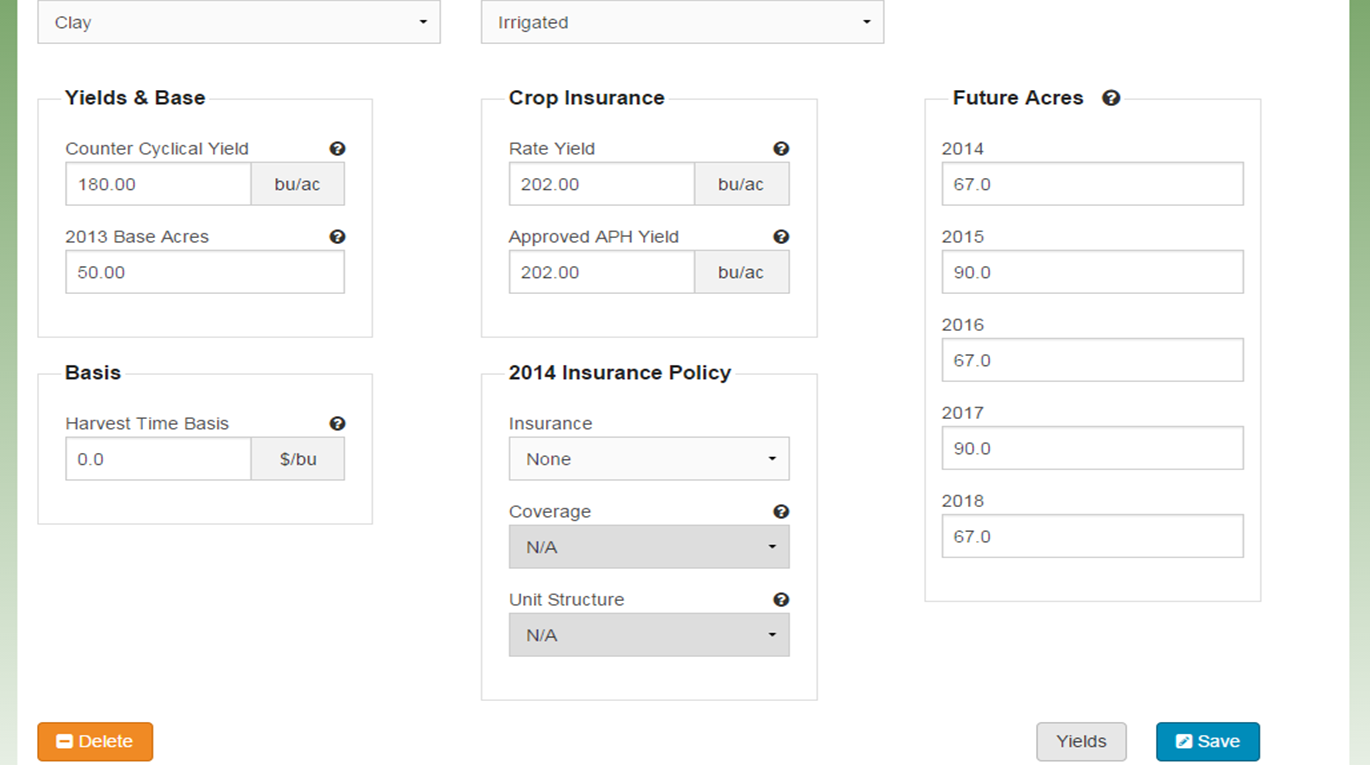Select the 2015 future acres field
Viewport: 1370px width, 765px height.
(x=1092, y=272)
